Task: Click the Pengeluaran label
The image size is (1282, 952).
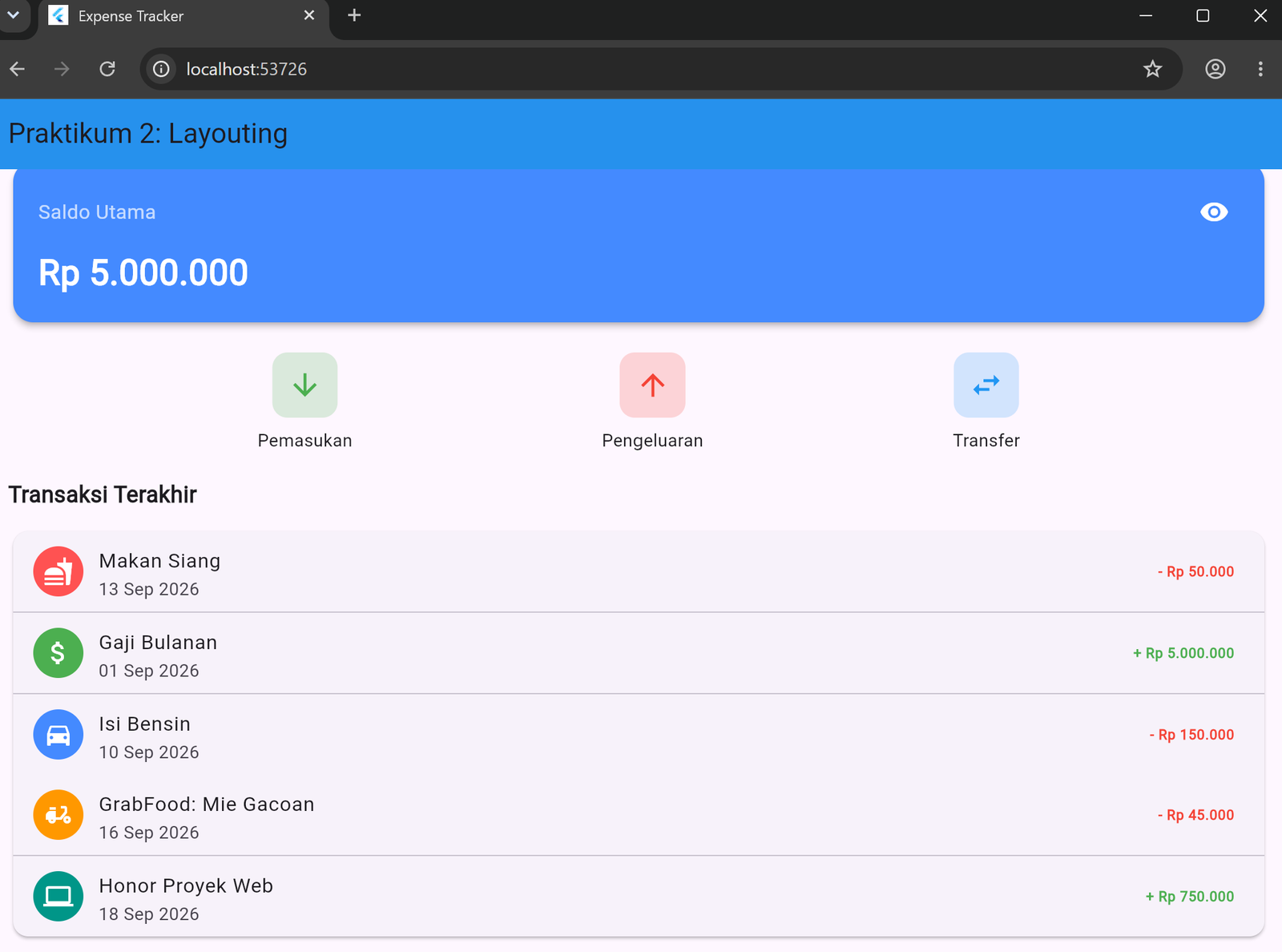Action: (x=652, y=441)
